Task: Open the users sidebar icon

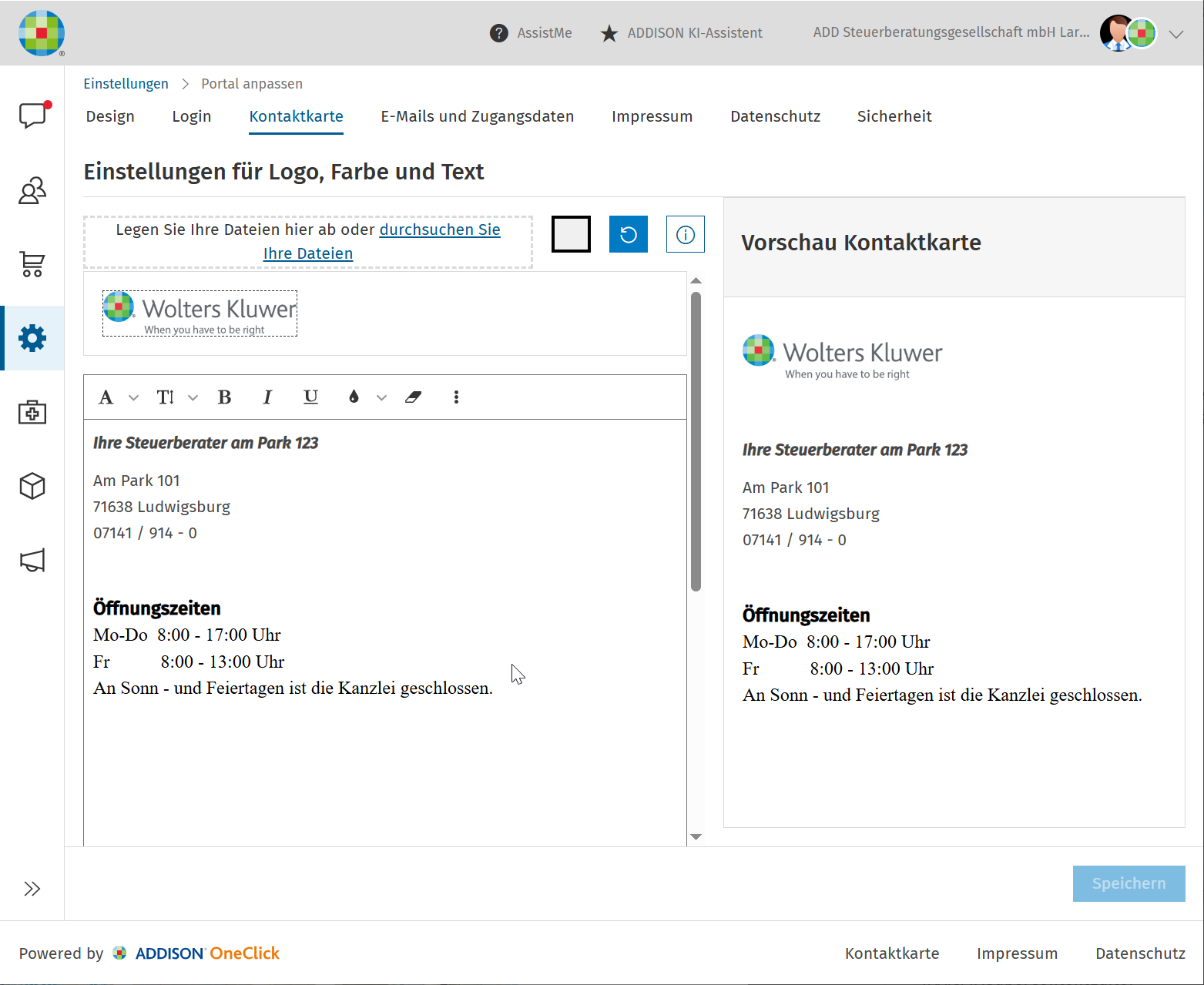Action: click(32, 190)
